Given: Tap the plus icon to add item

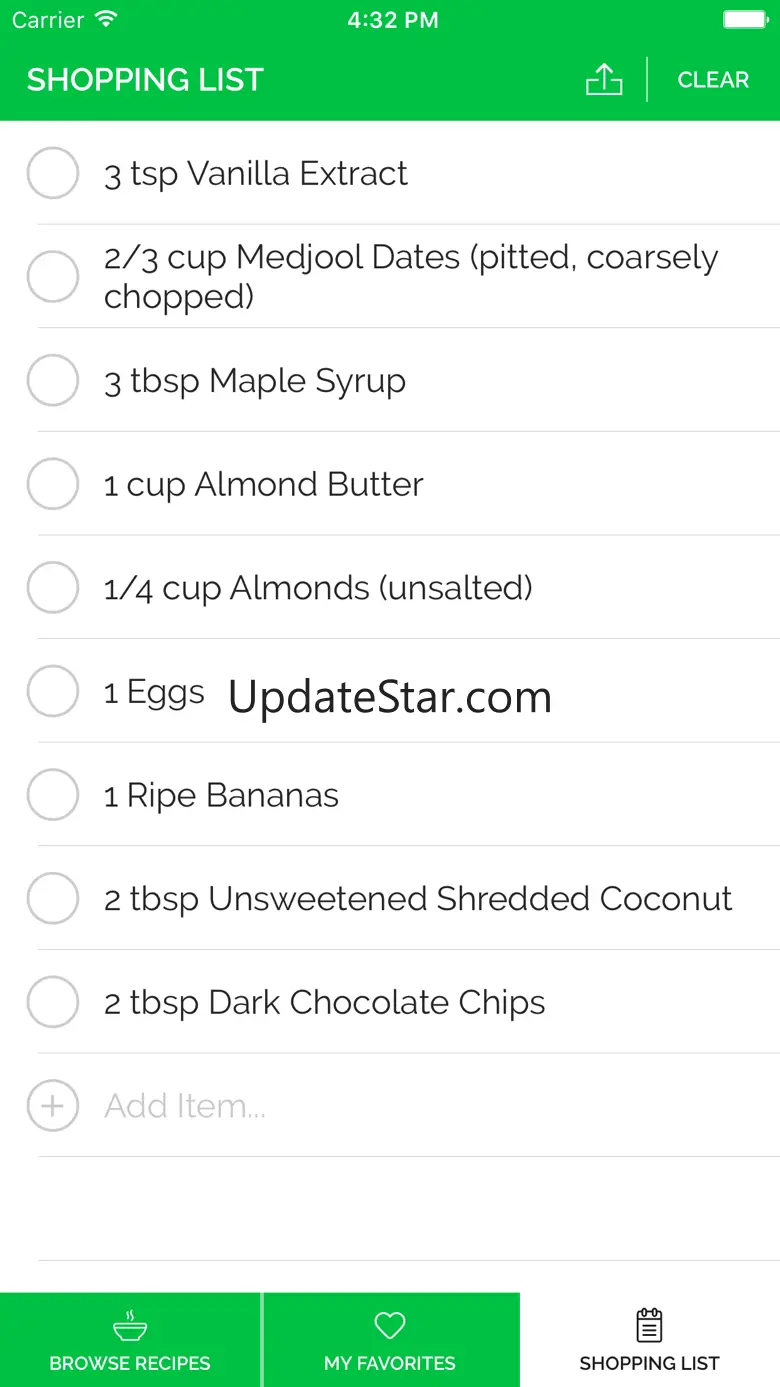Looking at the screenshot, I should click(x=52, y=1106).
